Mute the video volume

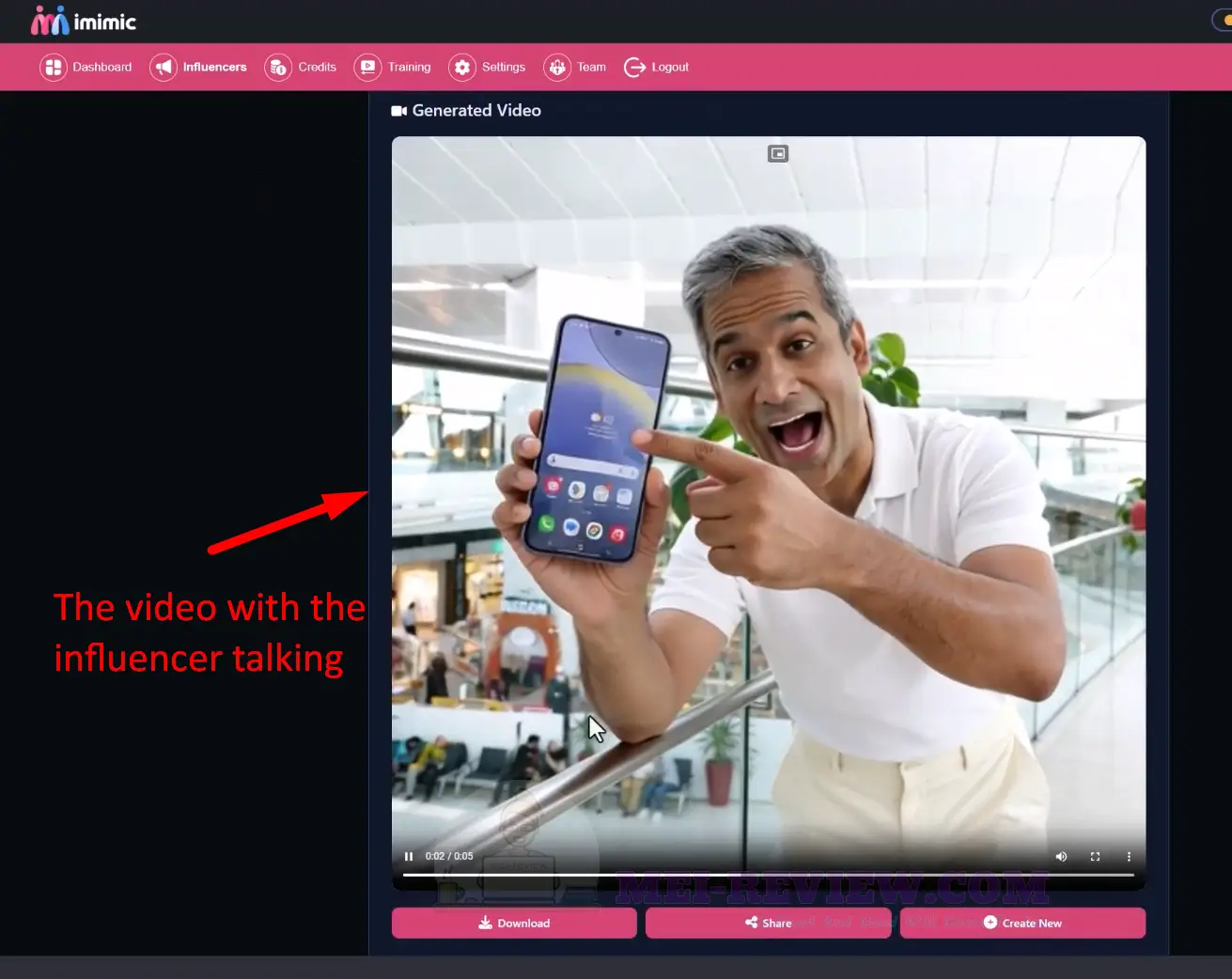(x=1061, y=856)
